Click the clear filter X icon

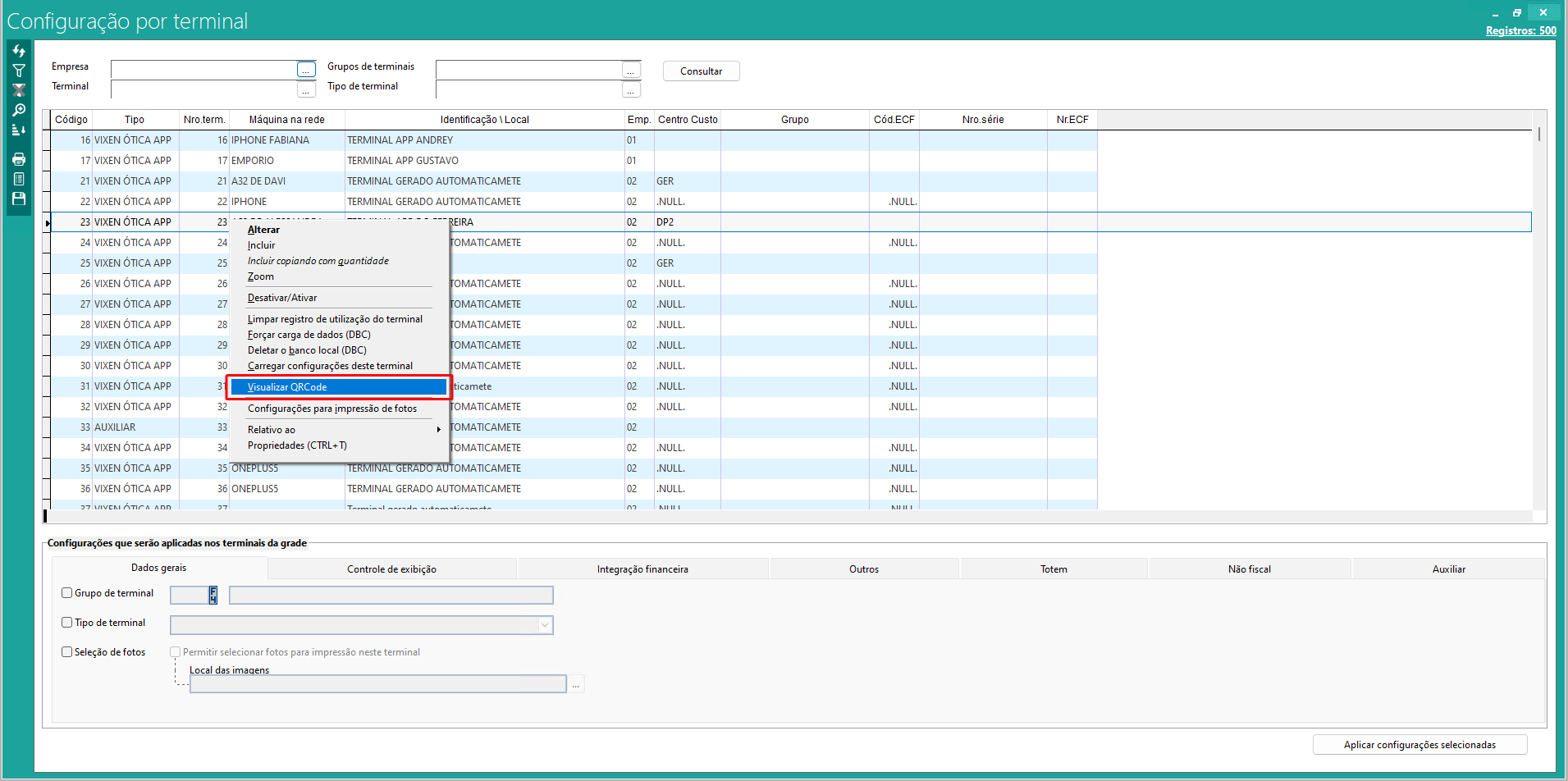pos(19,90)
